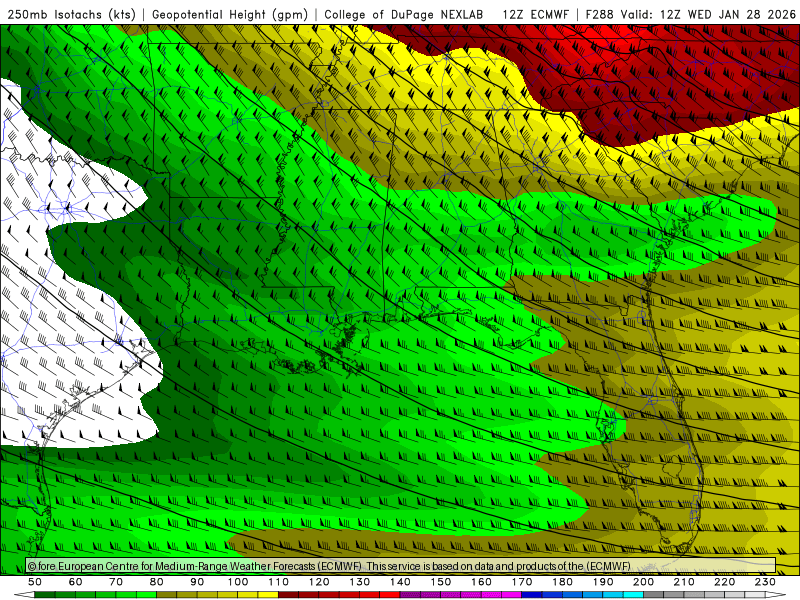Click the 80 value on the color scale

point(157,582)
